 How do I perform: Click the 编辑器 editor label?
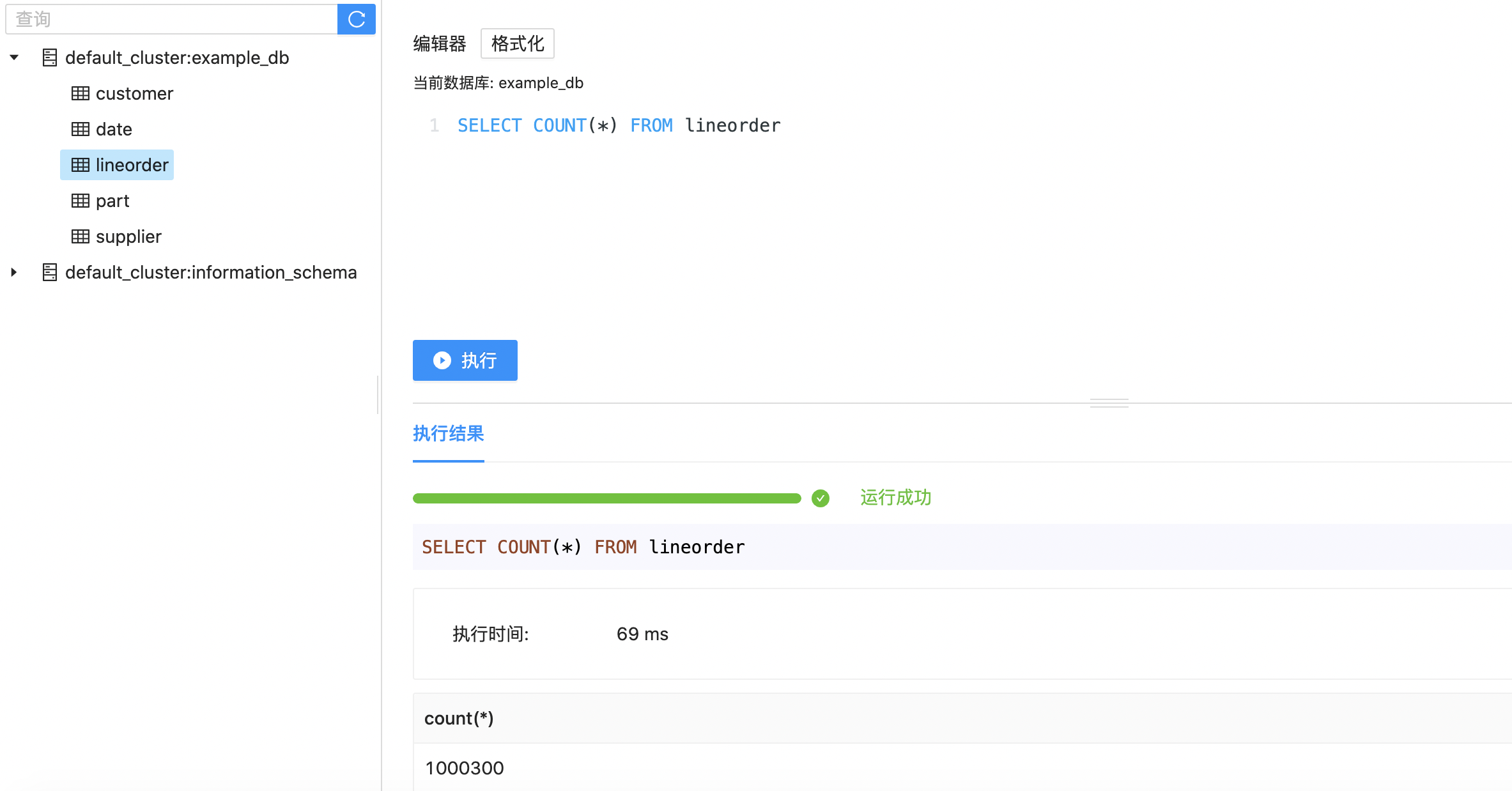[x=440, y=43]
